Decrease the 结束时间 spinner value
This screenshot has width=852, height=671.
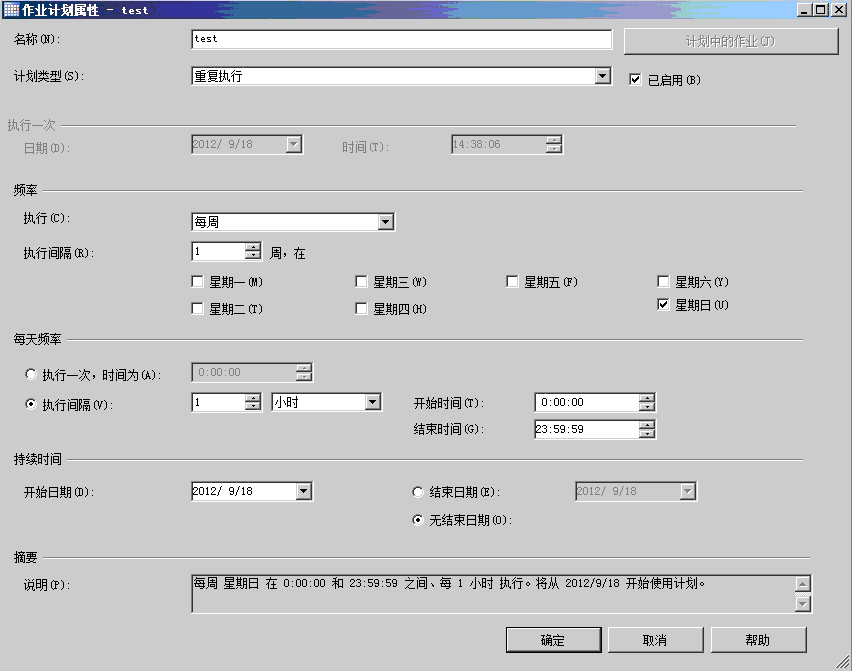647,434
